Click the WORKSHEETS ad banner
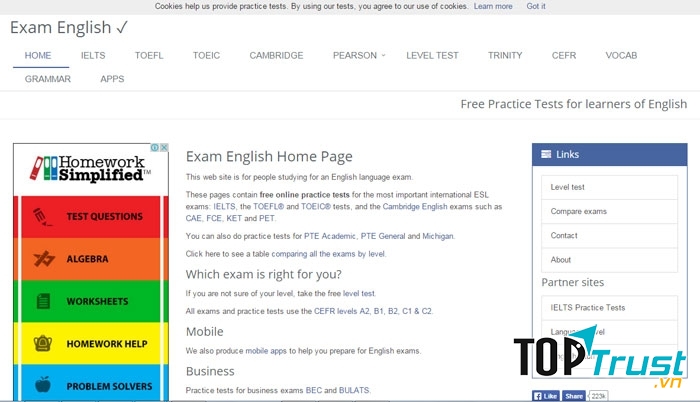 [x=91, y=301]
